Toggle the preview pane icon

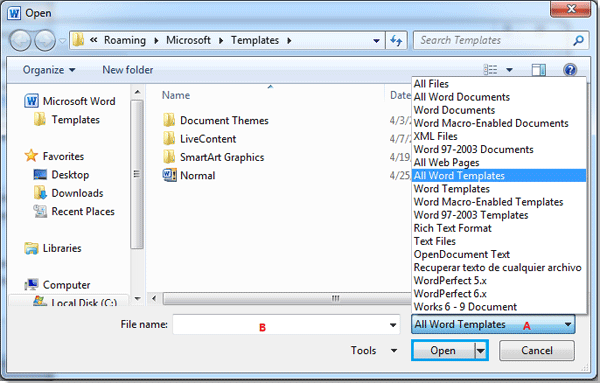538,70
